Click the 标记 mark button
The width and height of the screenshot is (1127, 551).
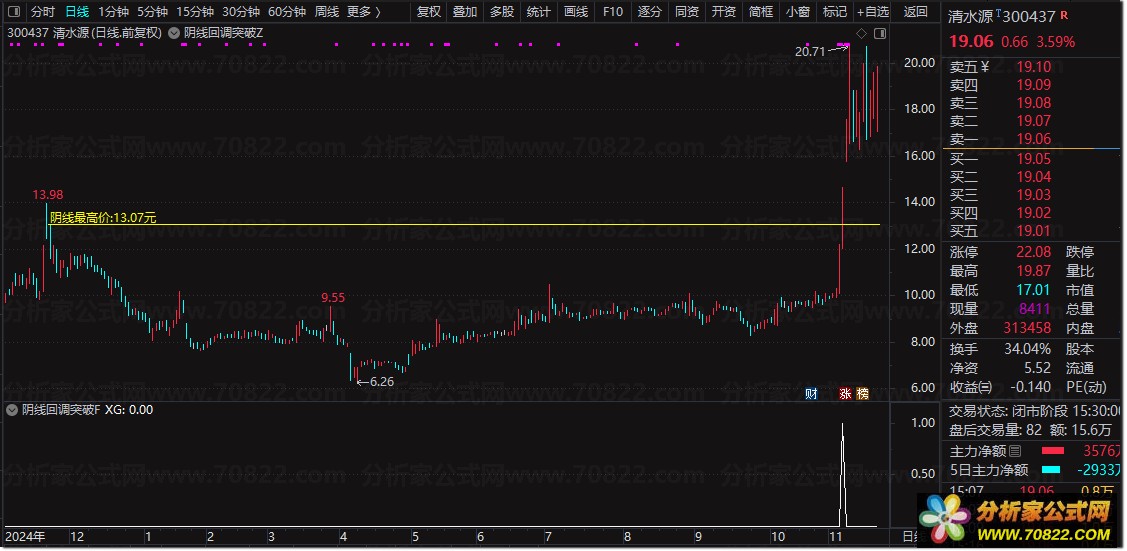point(834,11)
